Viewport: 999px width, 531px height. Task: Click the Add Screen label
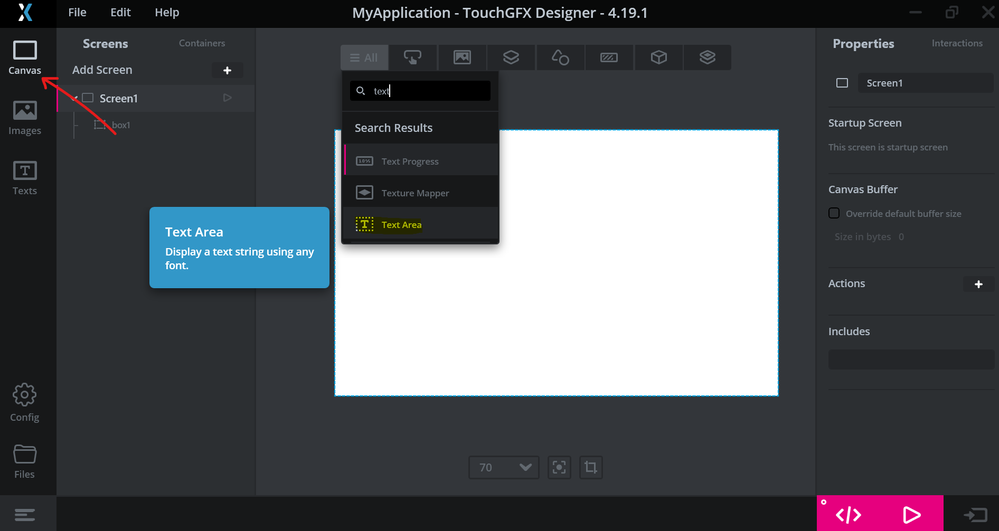point(102,70)
